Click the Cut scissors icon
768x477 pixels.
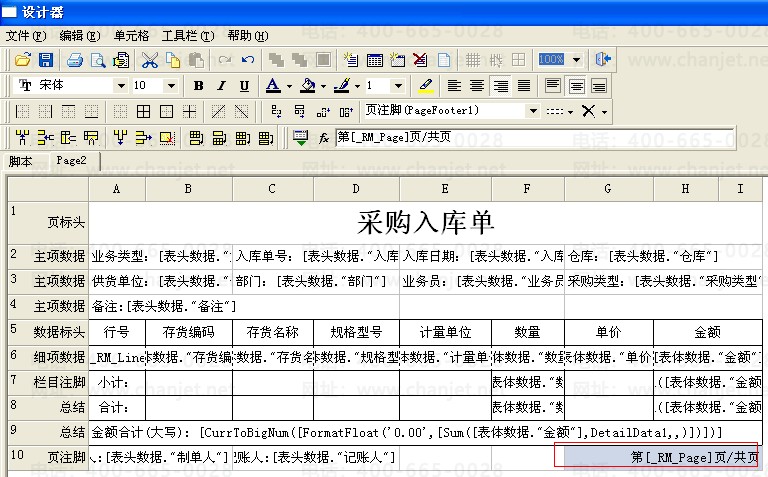pyautogui.click(x=149, y=60)
